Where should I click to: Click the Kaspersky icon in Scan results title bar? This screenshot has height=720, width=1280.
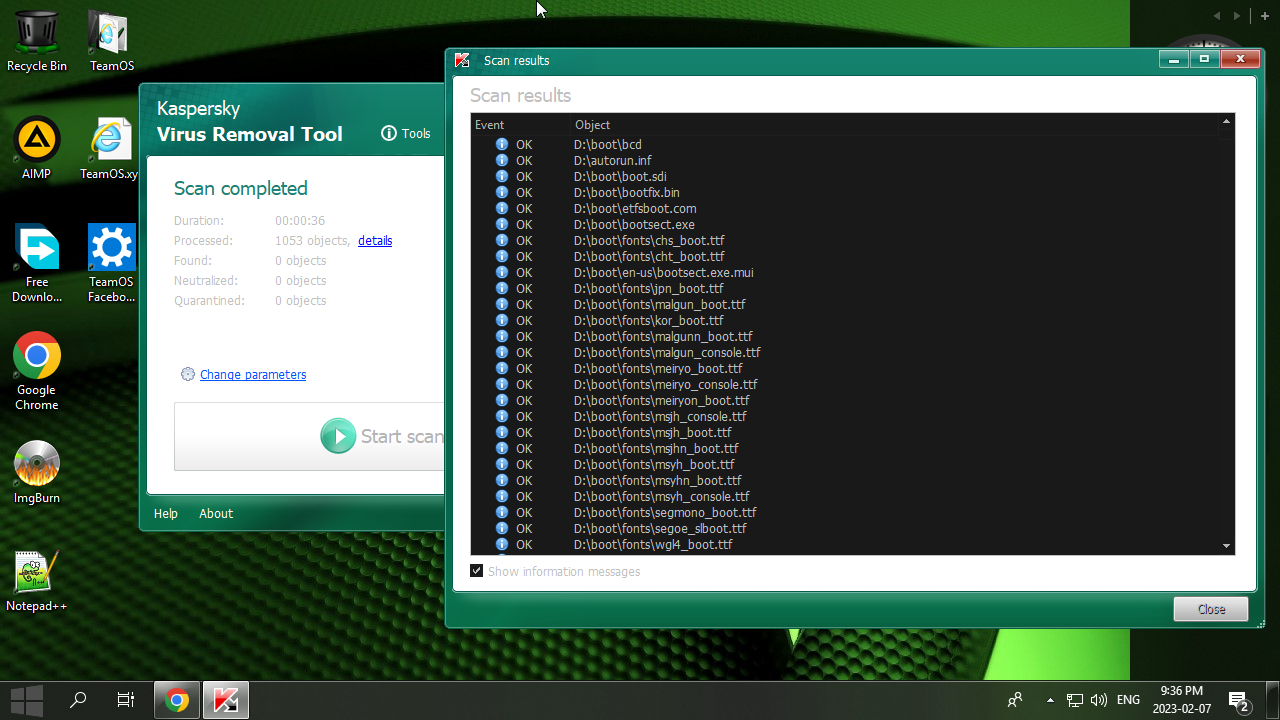click(462, 60)
